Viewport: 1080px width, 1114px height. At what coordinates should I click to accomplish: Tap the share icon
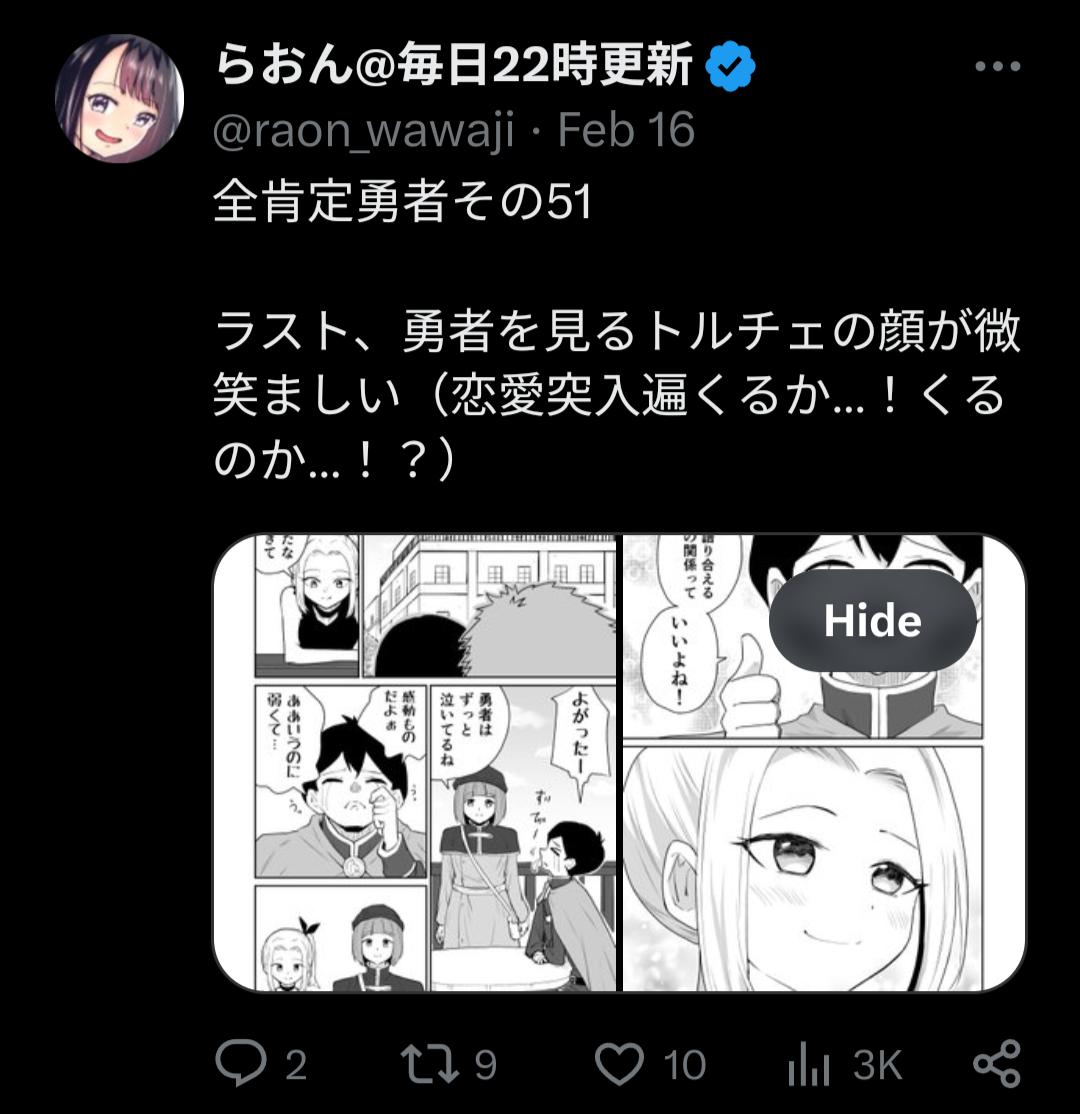pos(997,1064)
